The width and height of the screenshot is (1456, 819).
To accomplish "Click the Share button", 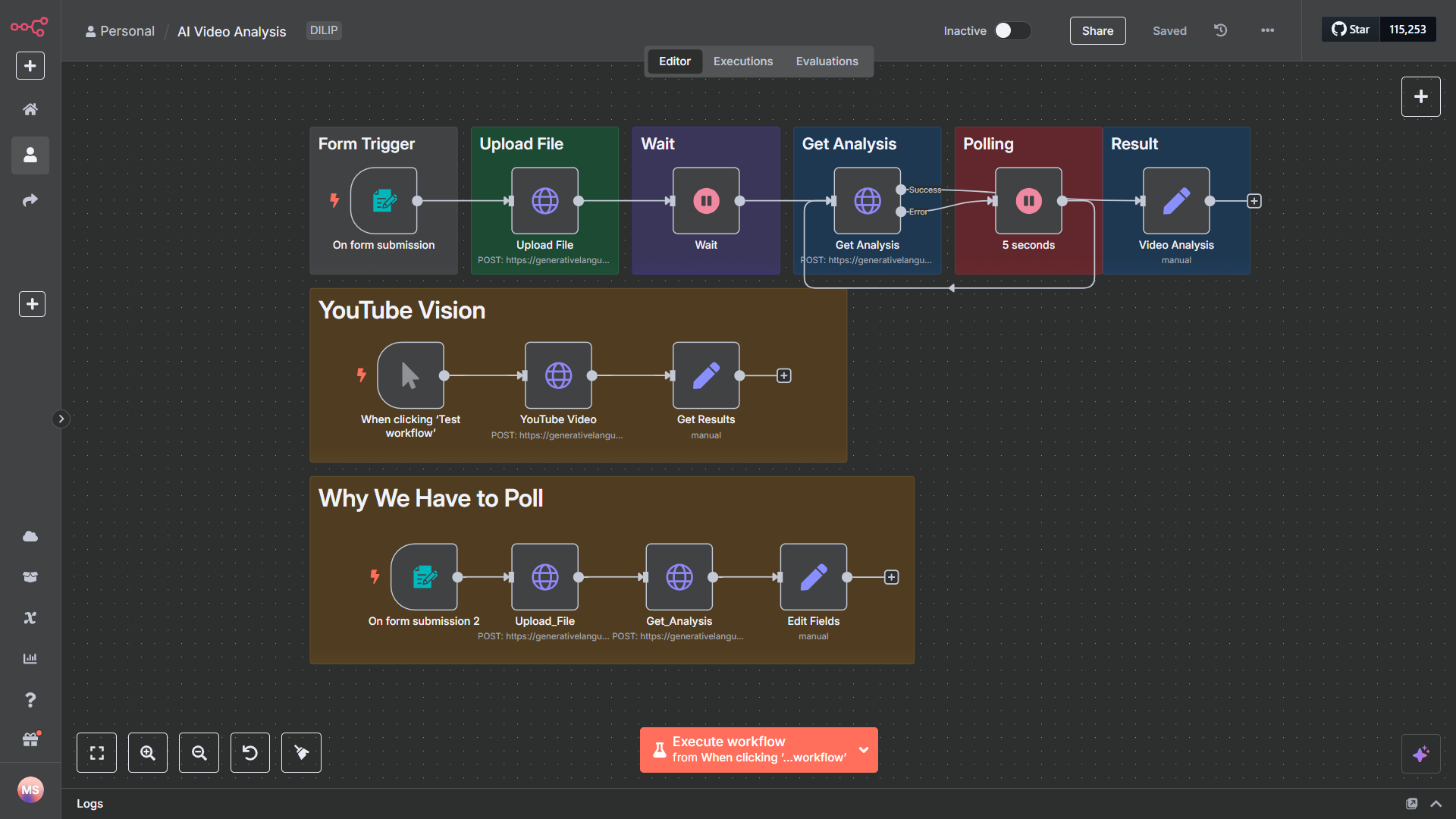I will tap(1097, 31).
